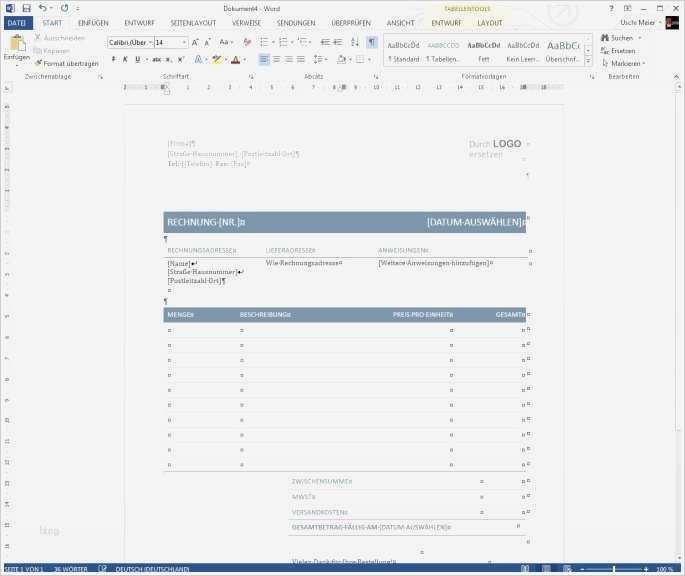
Task: Click the Suchen binoculars button
Action: click(617, 38)
